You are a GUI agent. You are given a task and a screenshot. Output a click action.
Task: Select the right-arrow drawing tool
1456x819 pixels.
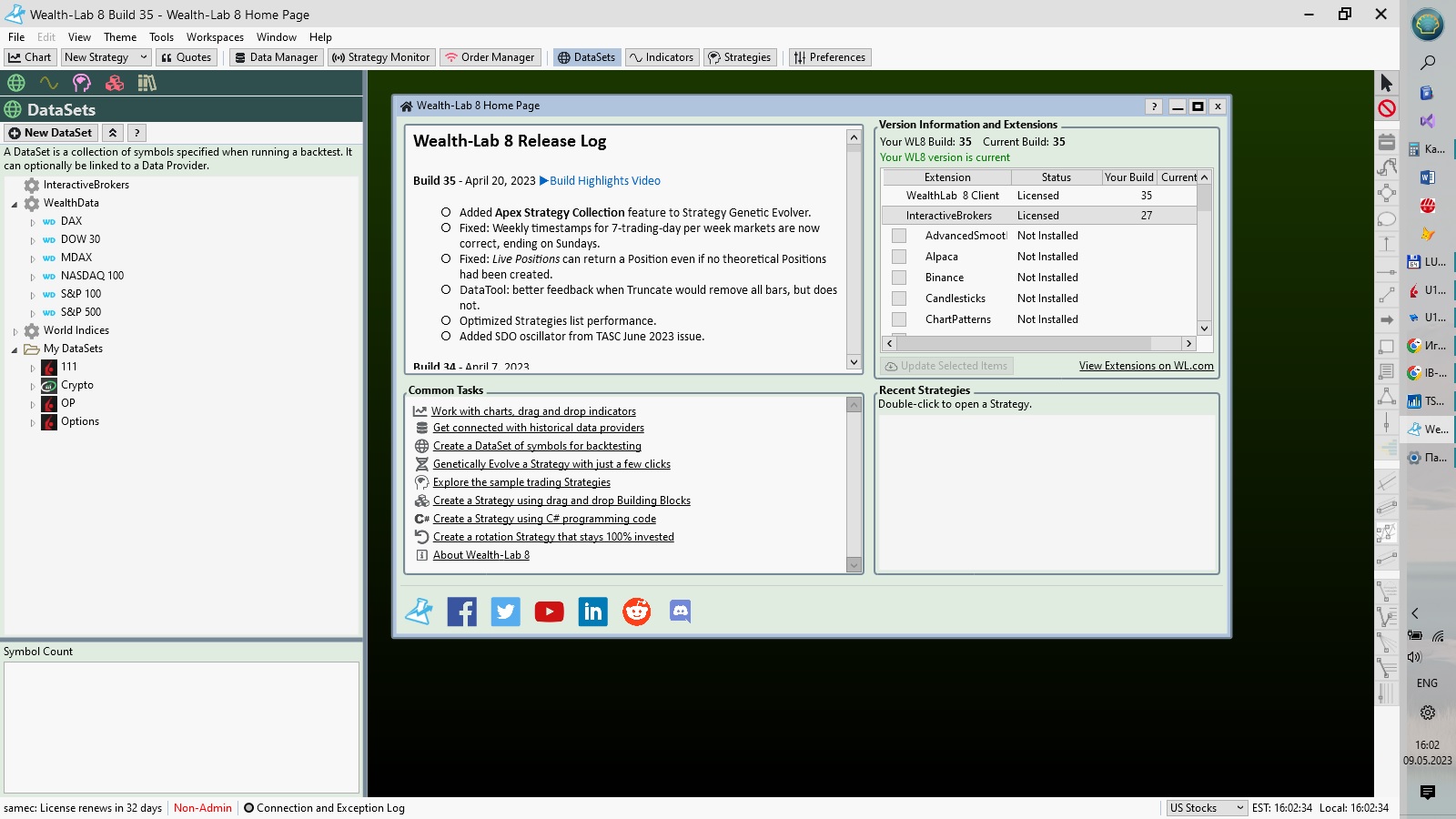[x=1387, y=320]
